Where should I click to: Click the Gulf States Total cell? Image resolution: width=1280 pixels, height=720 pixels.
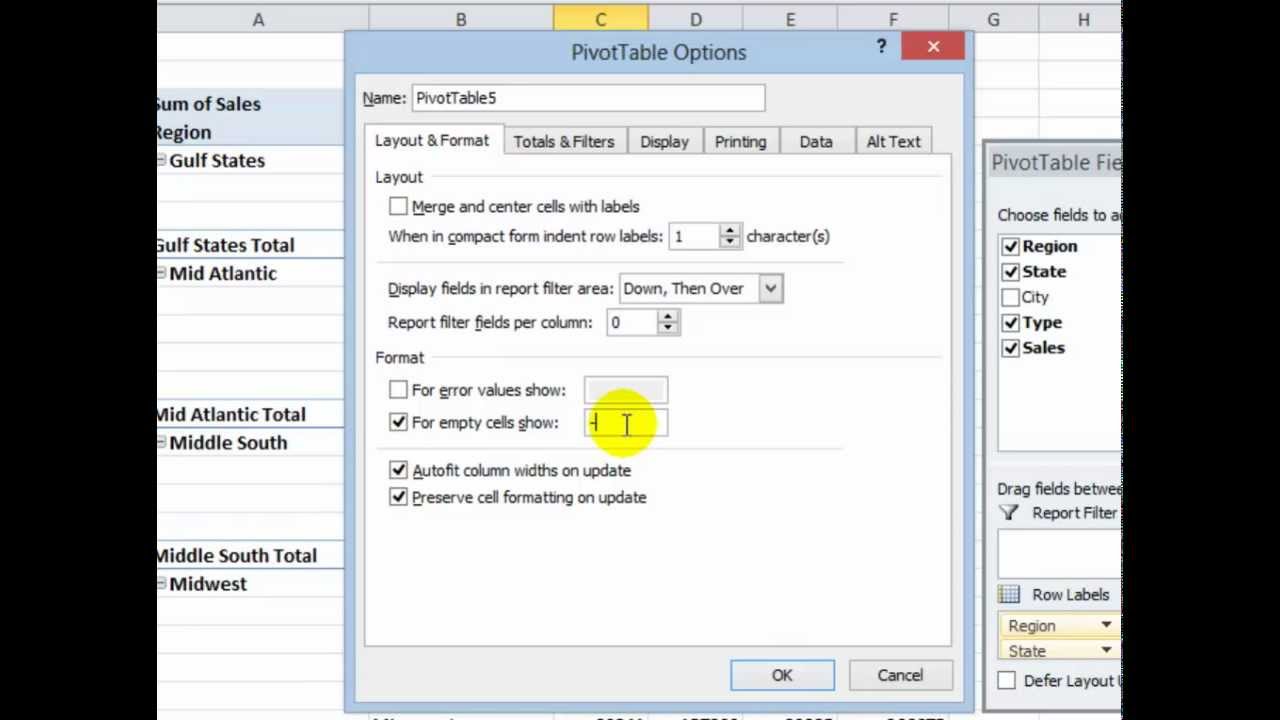click(250, 245)
